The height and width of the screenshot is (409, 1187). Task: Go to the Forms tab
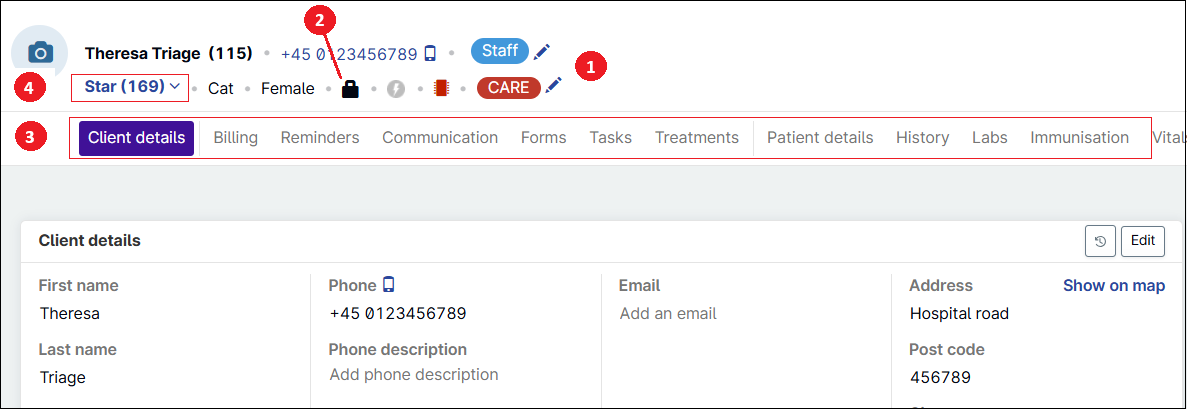(544, 138)
